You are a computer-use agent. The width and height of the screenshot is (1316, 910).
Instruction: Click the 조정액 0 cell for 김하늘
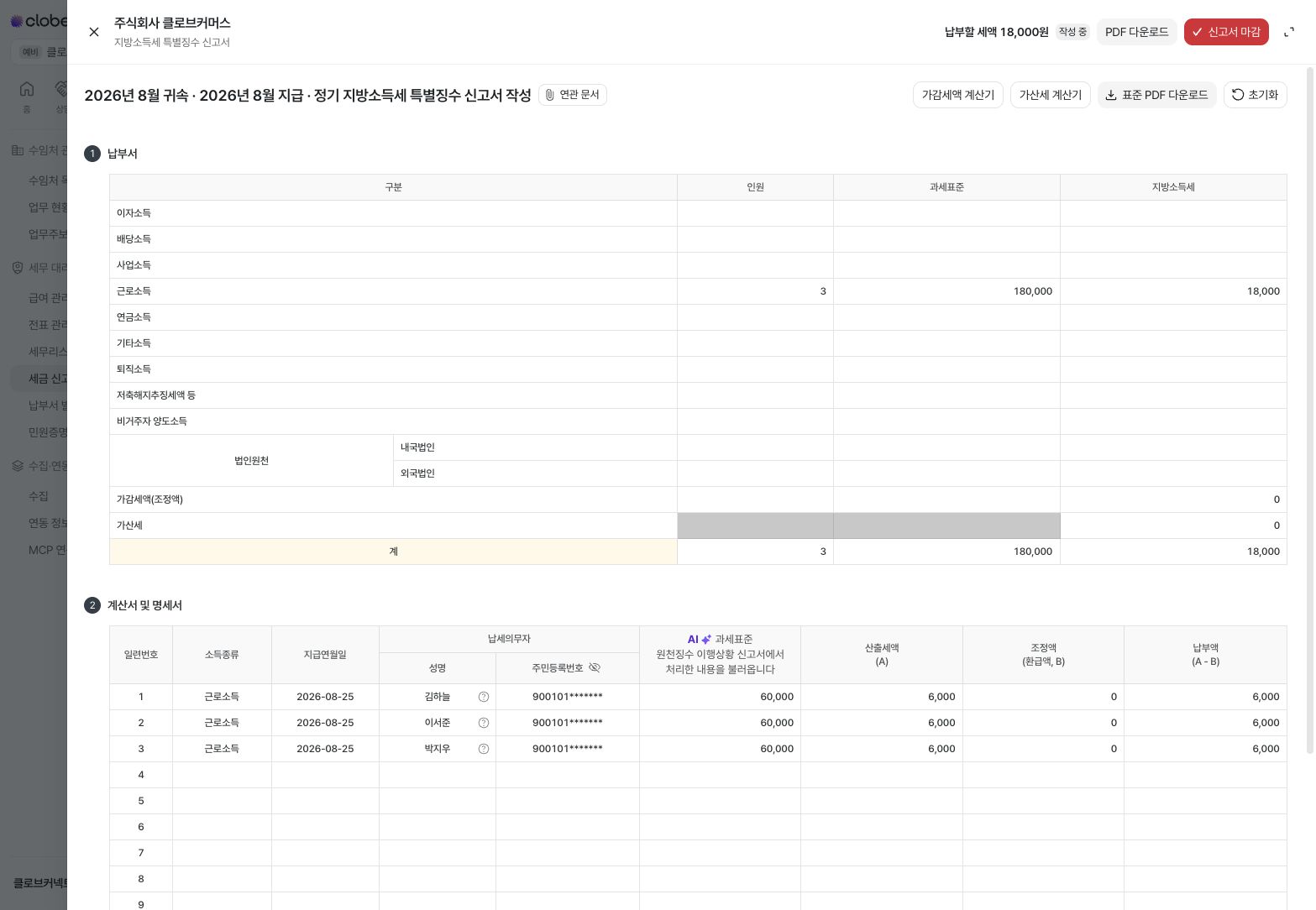[x=1043, y=697]
